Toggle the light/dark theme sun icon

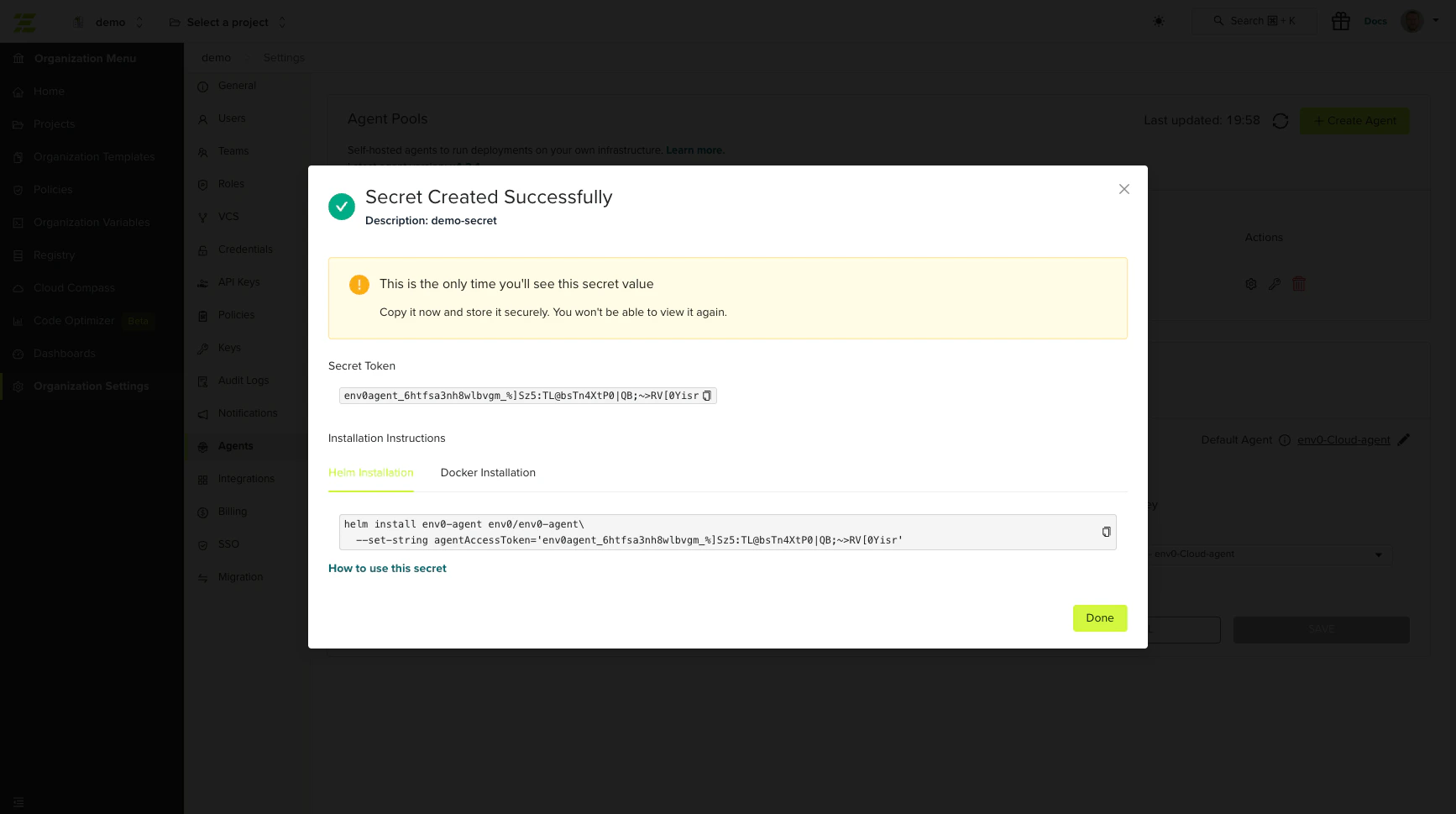[x=1159, y=21]
